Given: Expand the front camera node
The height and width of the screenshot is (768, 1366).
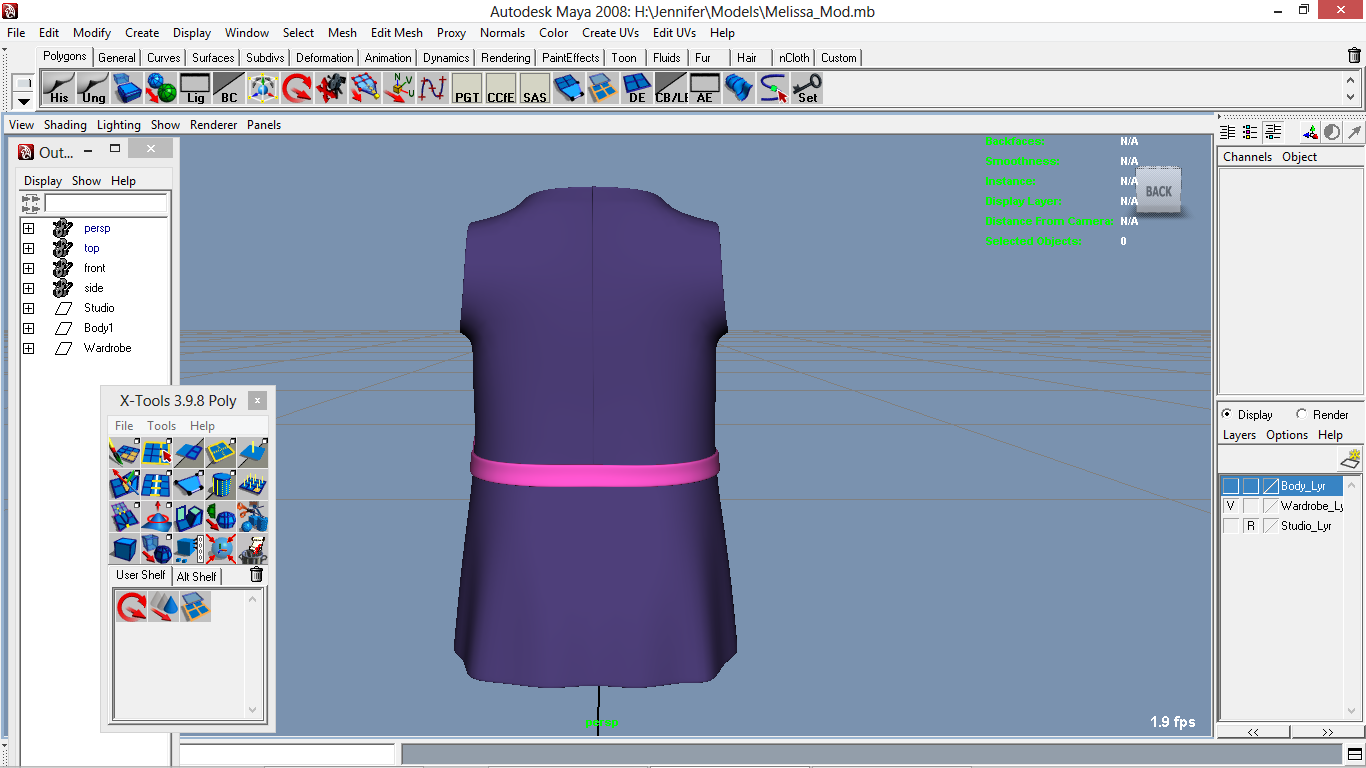Looking at the screenshot, I should click(28, 268).
